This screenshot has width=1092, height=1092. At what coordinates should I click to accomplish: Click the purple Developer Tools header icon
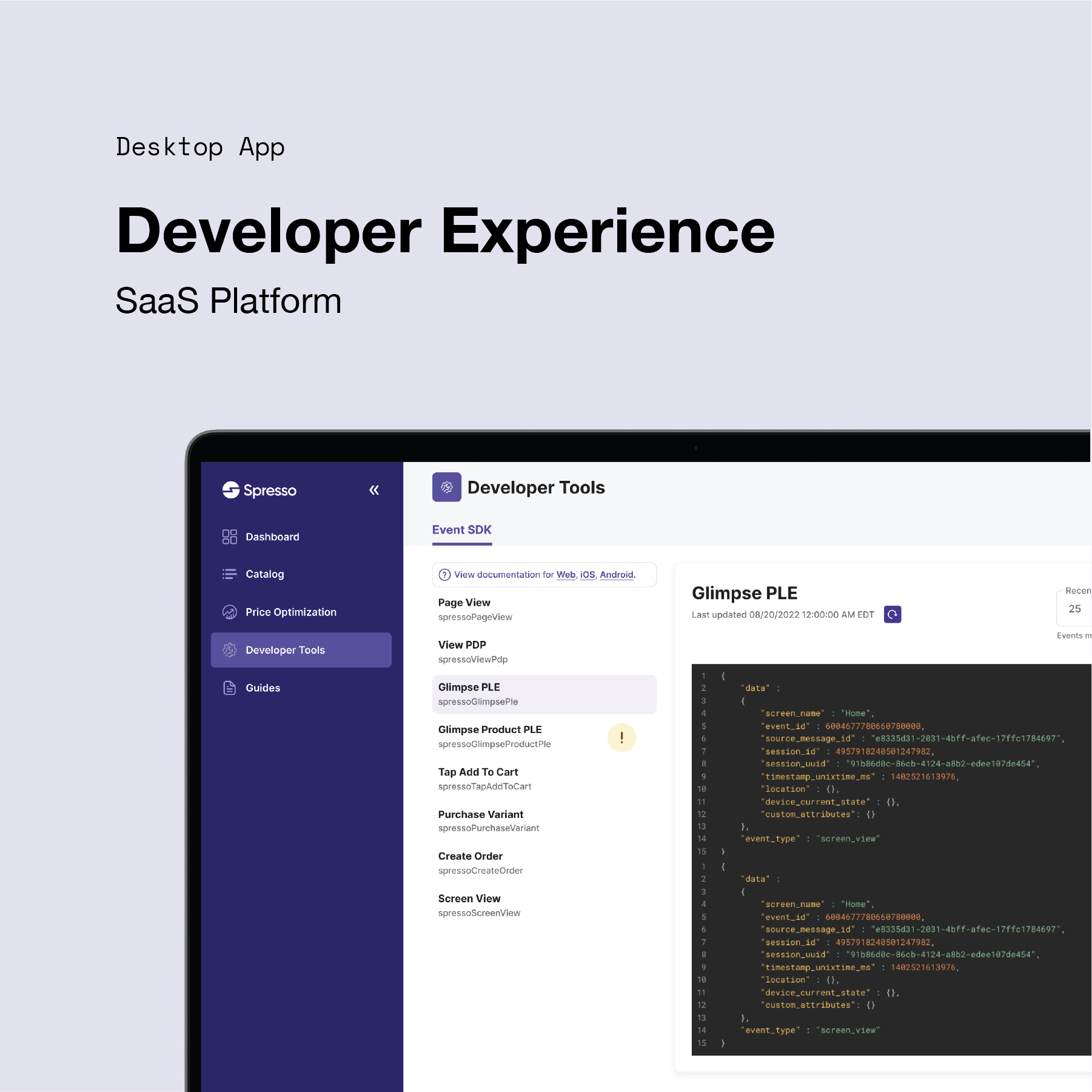click(x=447, y=487)
